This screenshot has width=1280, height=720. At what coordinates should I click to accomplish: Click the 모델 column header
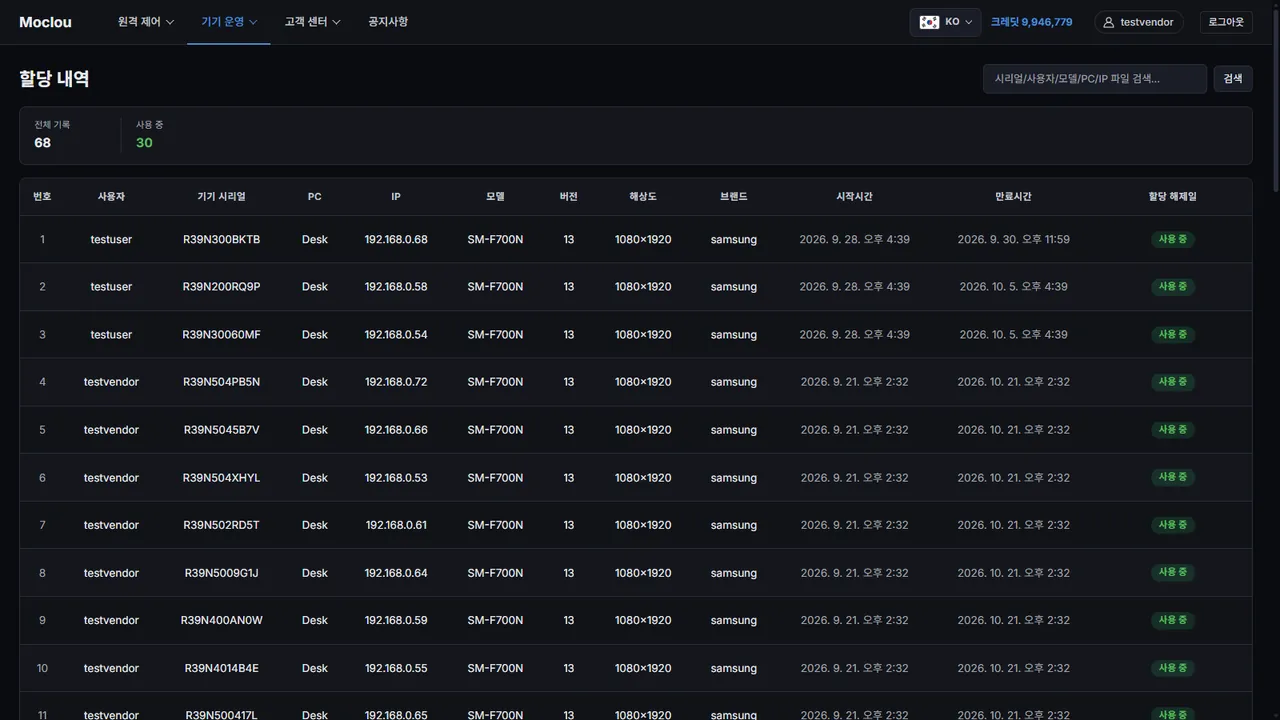click(495, 197)
